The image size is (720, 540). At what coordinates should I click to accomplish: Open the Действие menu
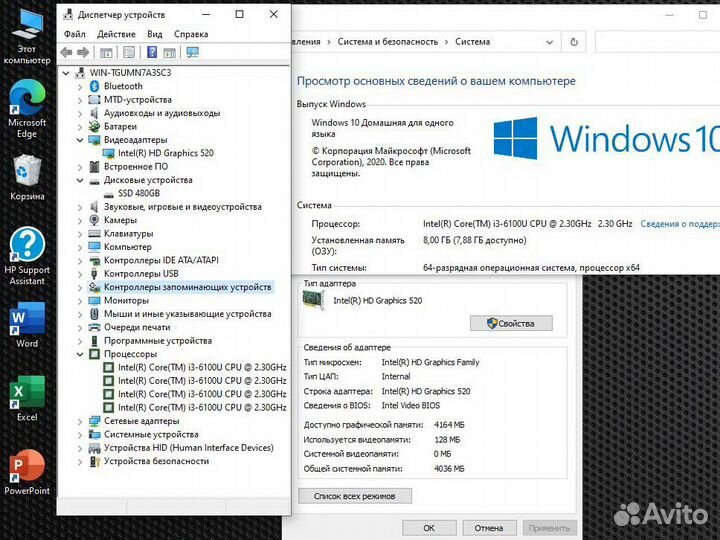coord(116,34)
